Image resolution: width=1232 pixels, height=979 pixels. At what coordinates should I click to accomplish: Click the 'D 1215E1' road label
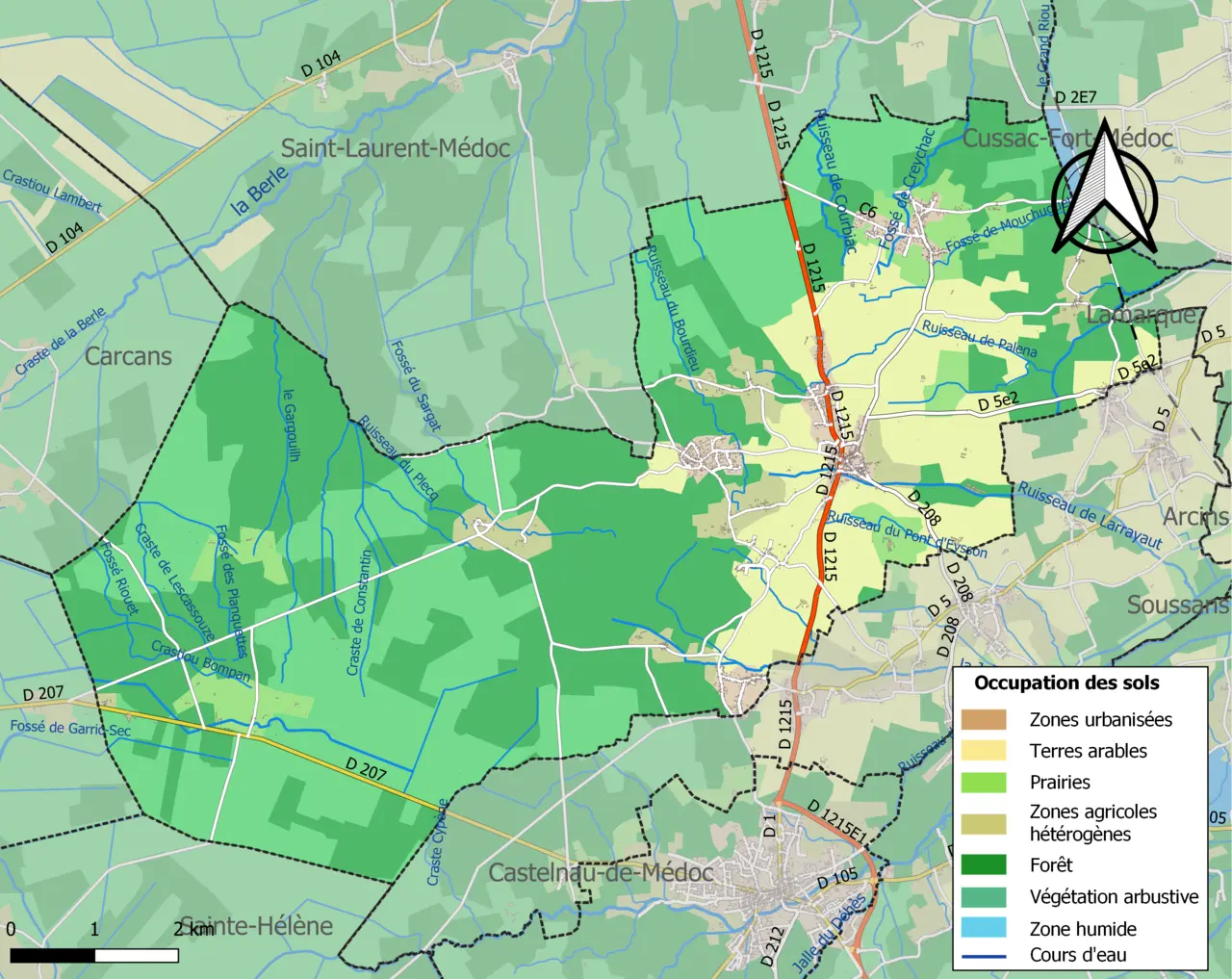point(838,825)
